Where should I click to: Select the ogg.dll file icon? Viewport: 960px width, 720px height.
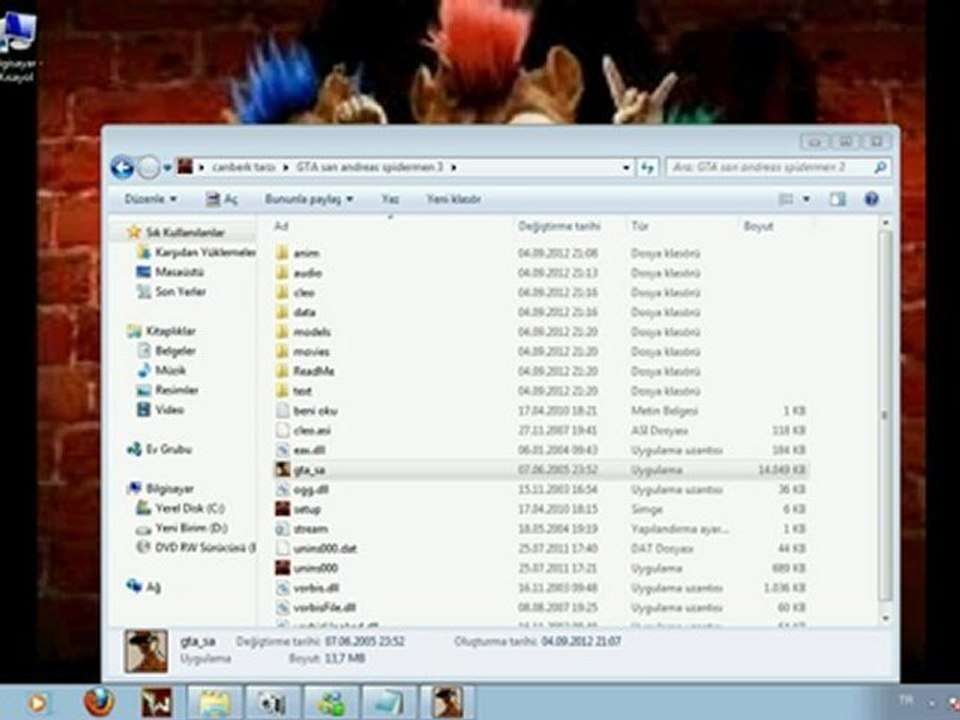point(282,489)
